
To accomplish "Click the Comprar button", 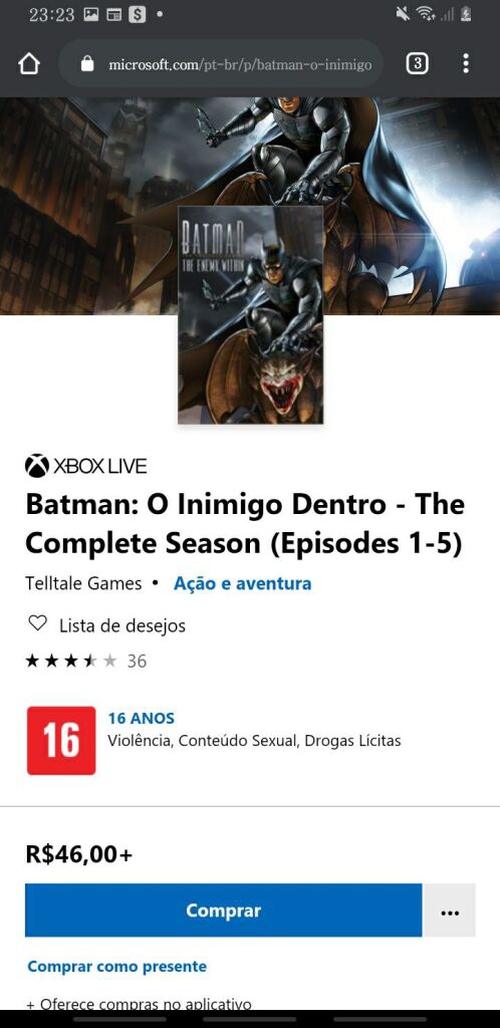I will pyautogui.click(x=223, y=910).
